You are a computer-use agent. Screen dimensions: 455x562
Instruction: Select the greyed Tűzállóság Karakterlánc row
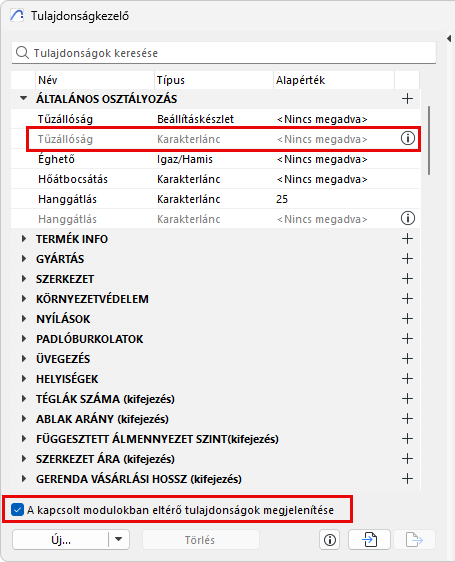pos(215,139)
